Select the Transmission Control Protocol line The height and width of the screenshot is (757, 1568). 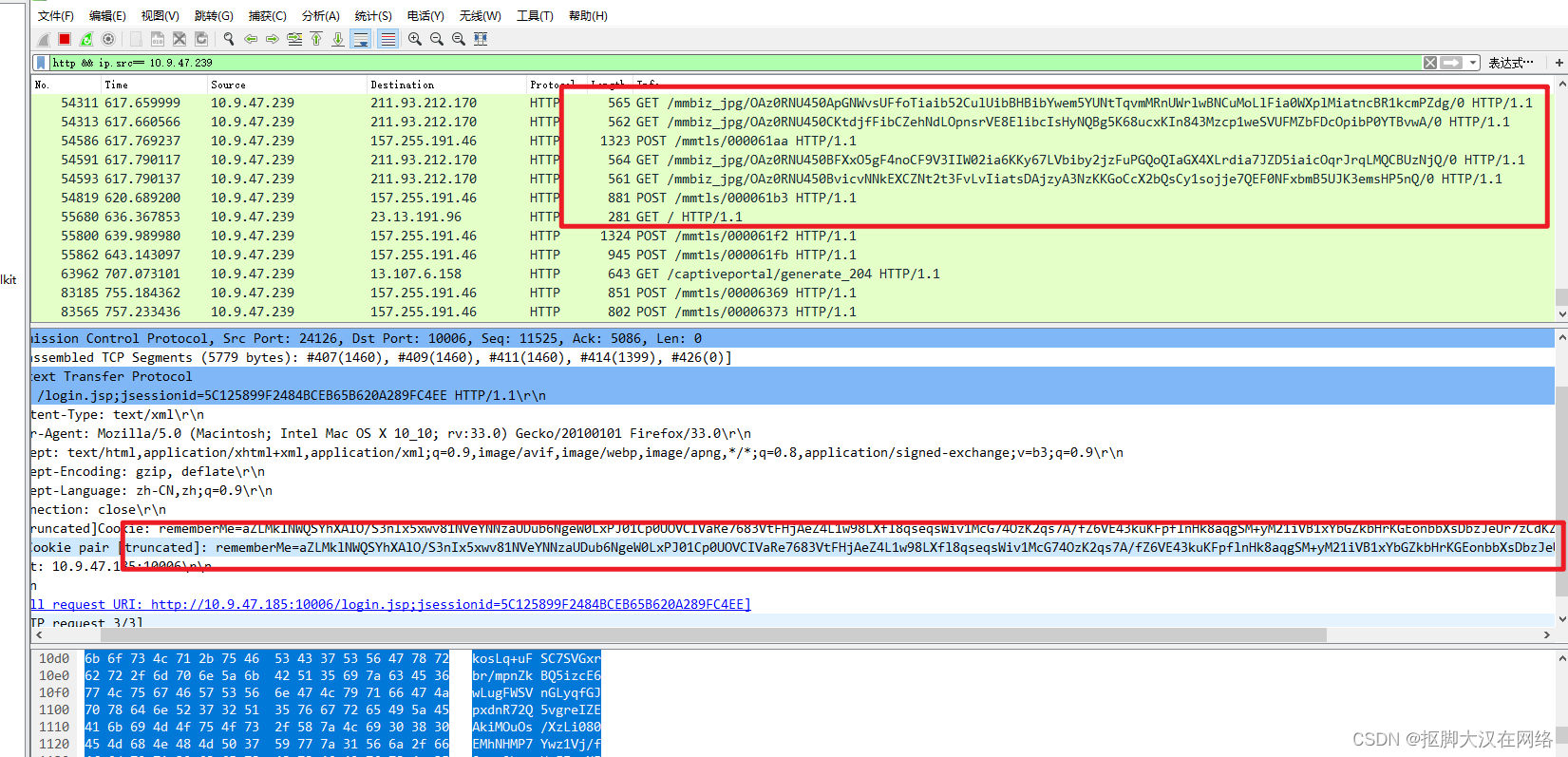coord(793,338)
